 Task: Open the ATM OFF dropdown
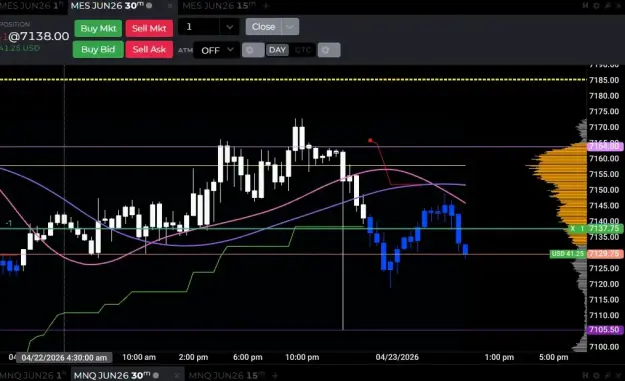tap(217, 50)
